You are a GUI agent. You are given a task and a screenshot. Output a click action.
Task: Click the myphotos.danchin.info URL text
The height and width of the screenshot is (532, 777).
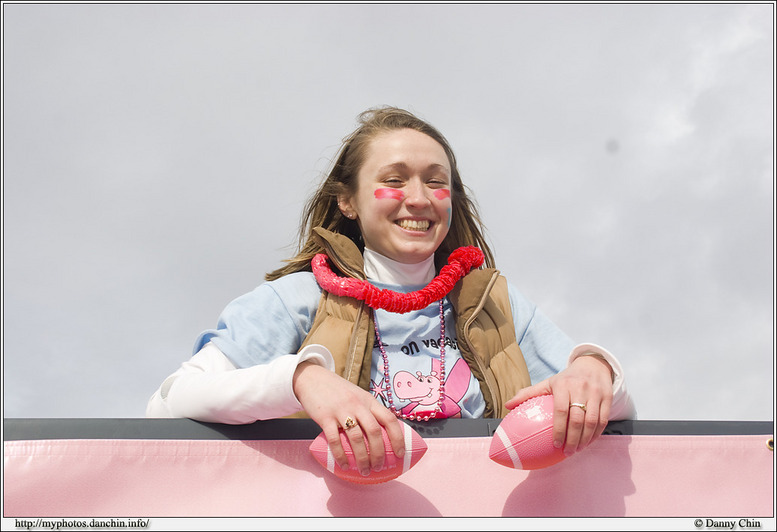(82, 523)
